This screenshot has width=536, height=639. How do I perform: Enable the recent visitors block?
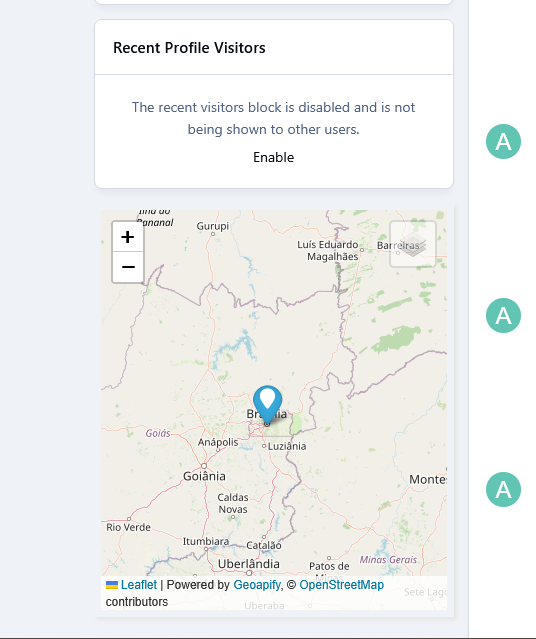pos(274,157)
